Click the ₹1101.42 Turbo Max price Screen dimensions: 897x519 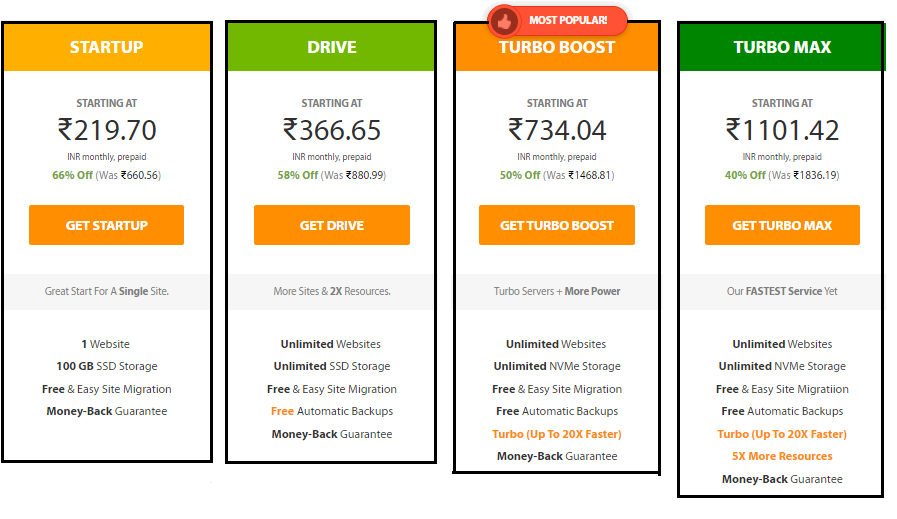pos(782,130)
